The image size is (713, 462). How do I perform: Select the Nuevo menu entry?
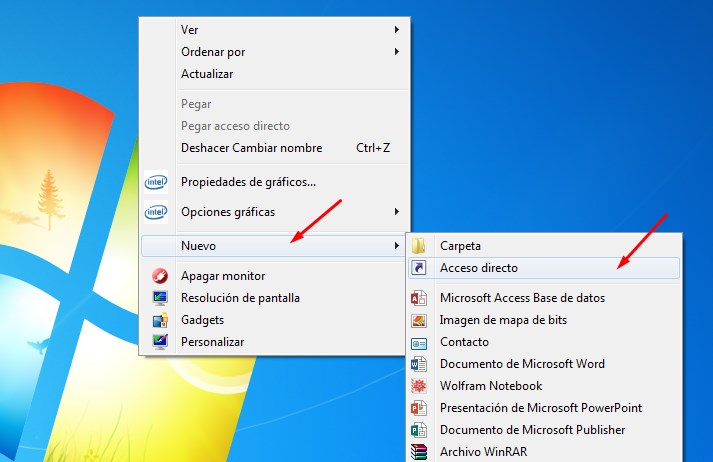point(274,246)
